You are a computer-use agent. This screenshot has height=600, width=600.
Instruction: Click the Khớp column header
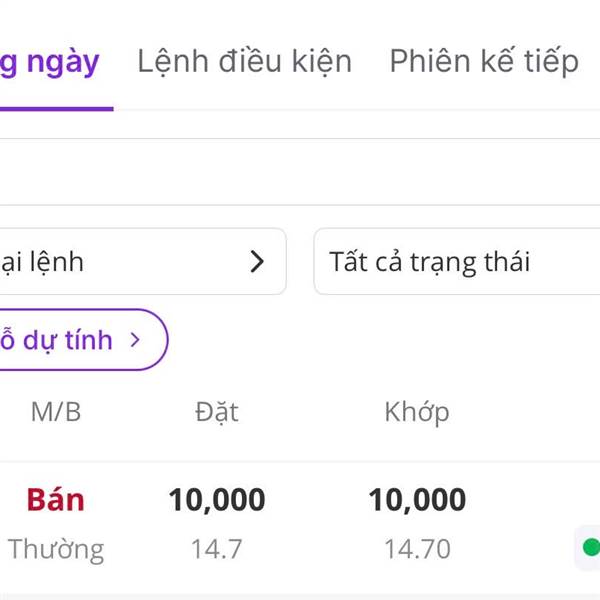pyautogui.click(x=417, y=412)
